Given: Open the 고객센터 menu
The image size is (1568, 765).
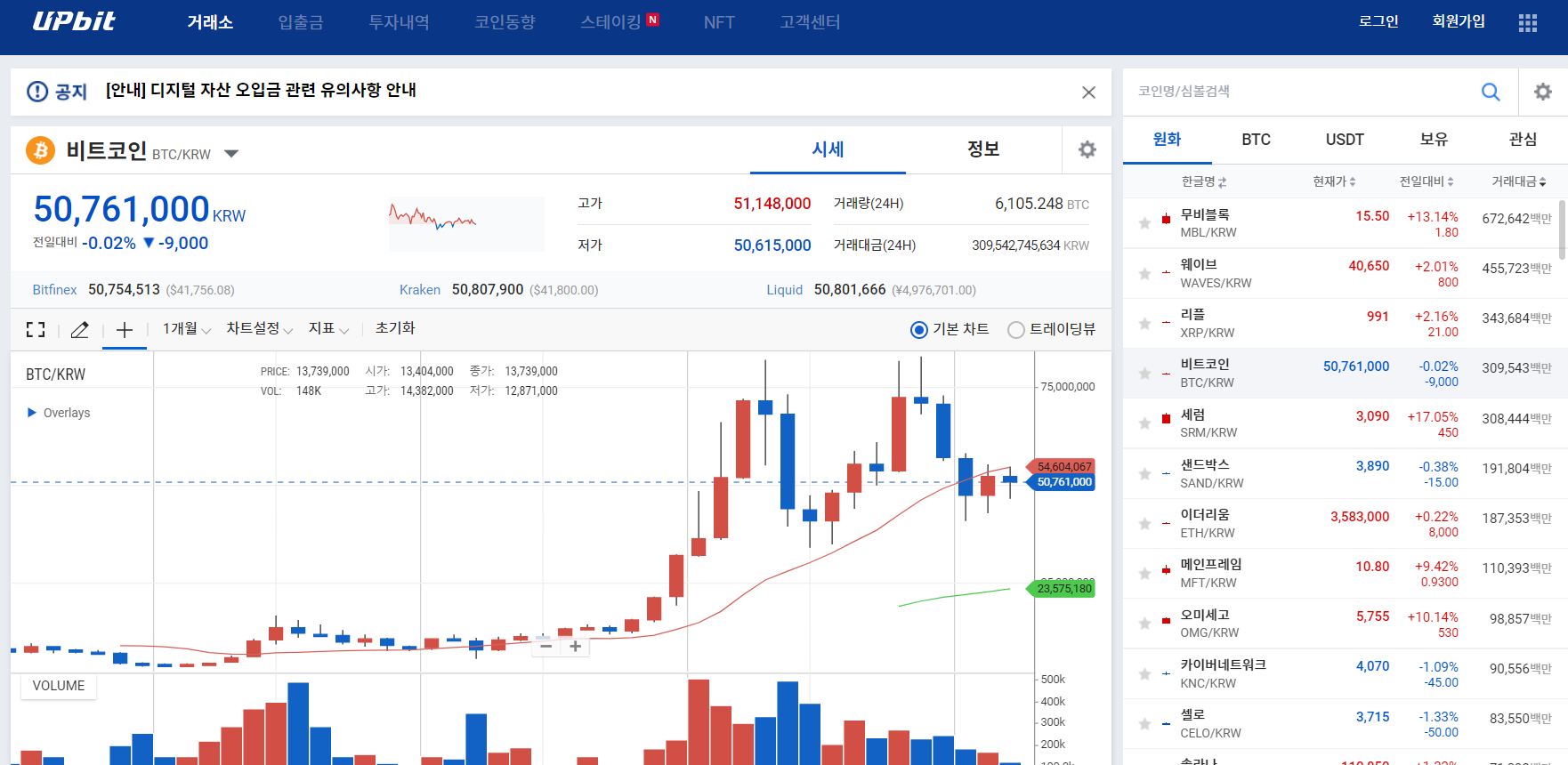Looking at the screenshot, I should tap(810, 22).
